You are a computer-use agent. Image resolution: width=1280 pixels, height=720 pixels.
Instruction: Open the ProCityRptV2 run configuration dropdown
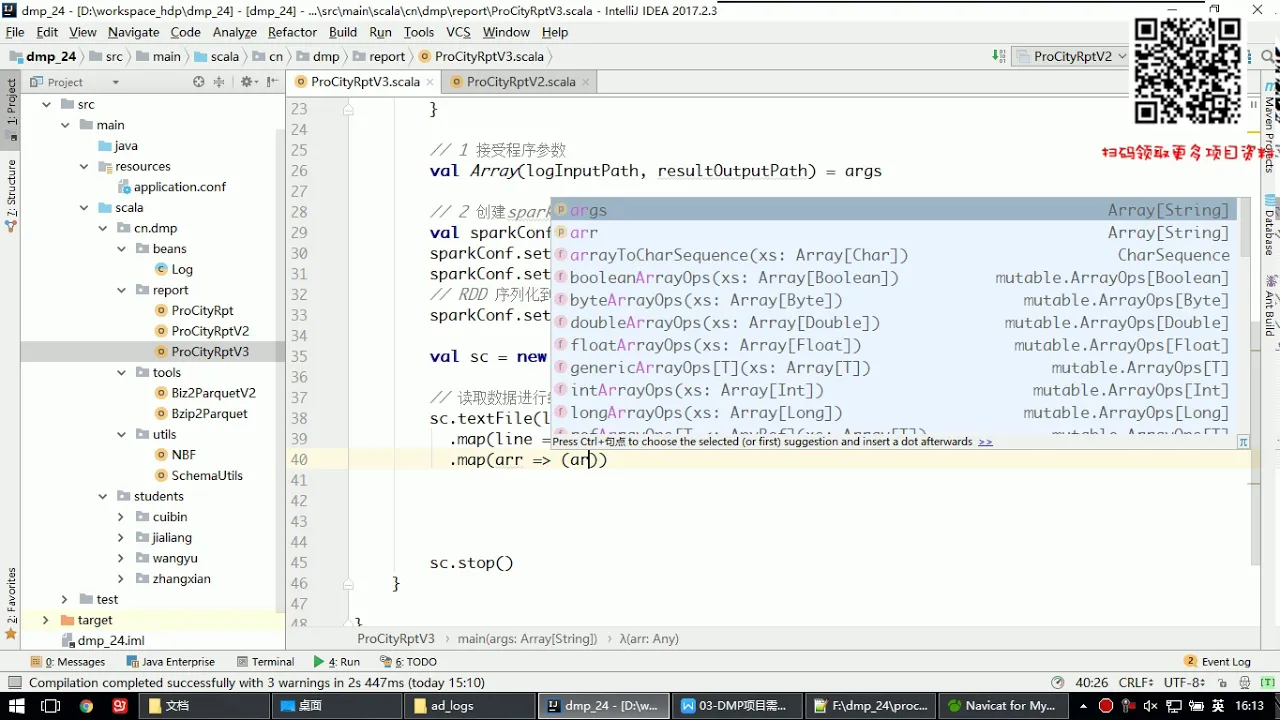(1072, 57)
